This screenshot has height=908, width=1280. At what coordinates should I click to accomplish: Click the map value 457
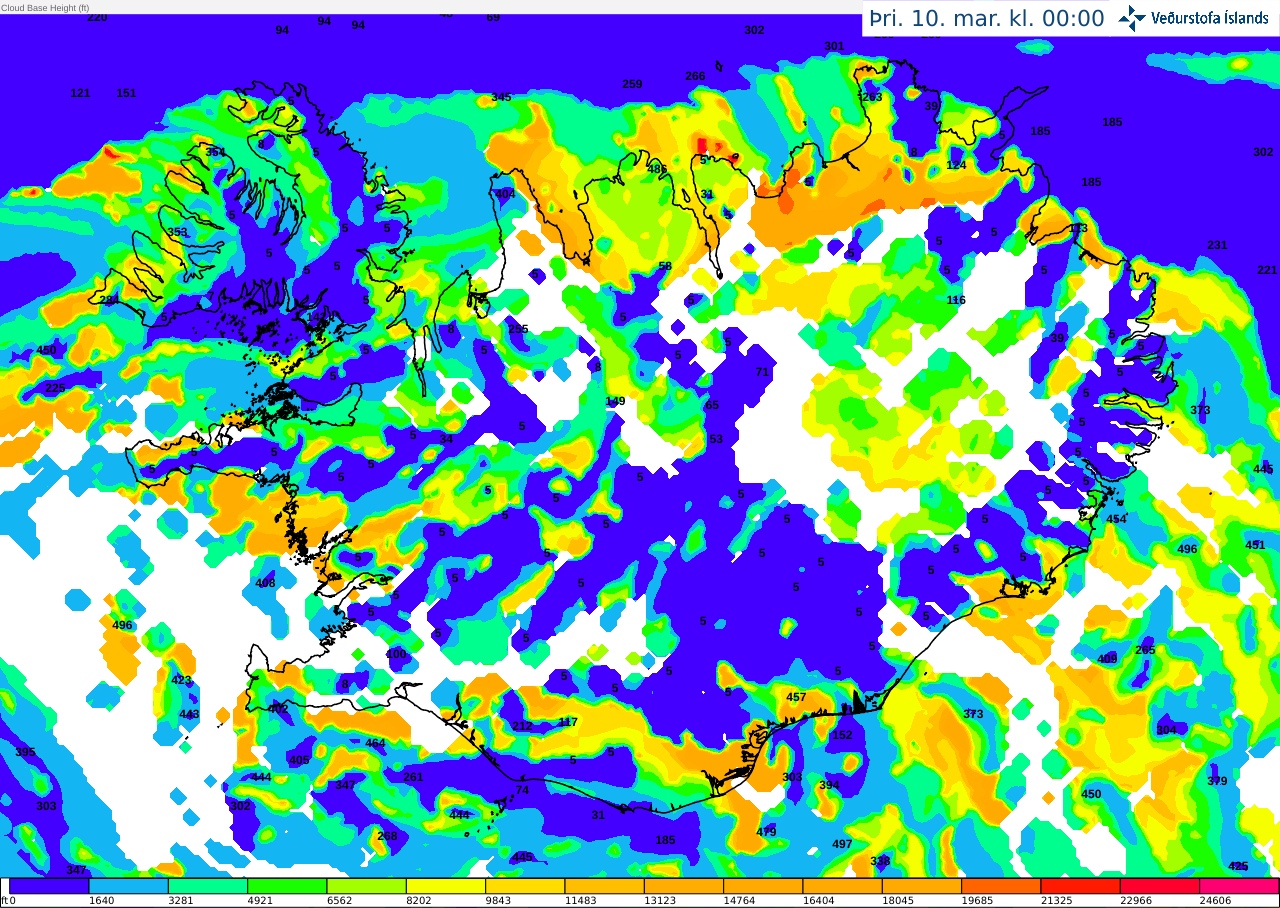[796, 697]
